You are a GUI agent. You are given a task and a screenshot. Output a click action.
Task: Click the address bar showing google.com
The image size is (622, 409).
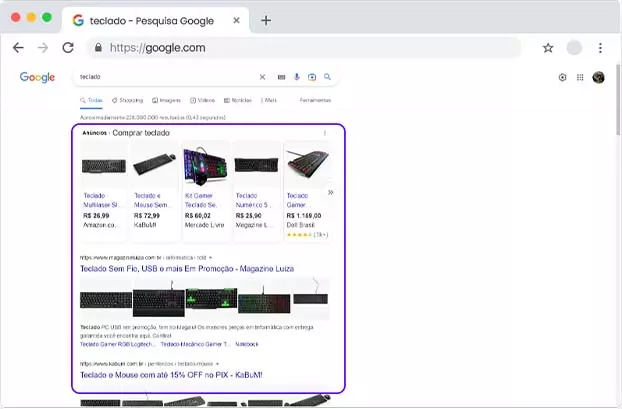[304, 48]
